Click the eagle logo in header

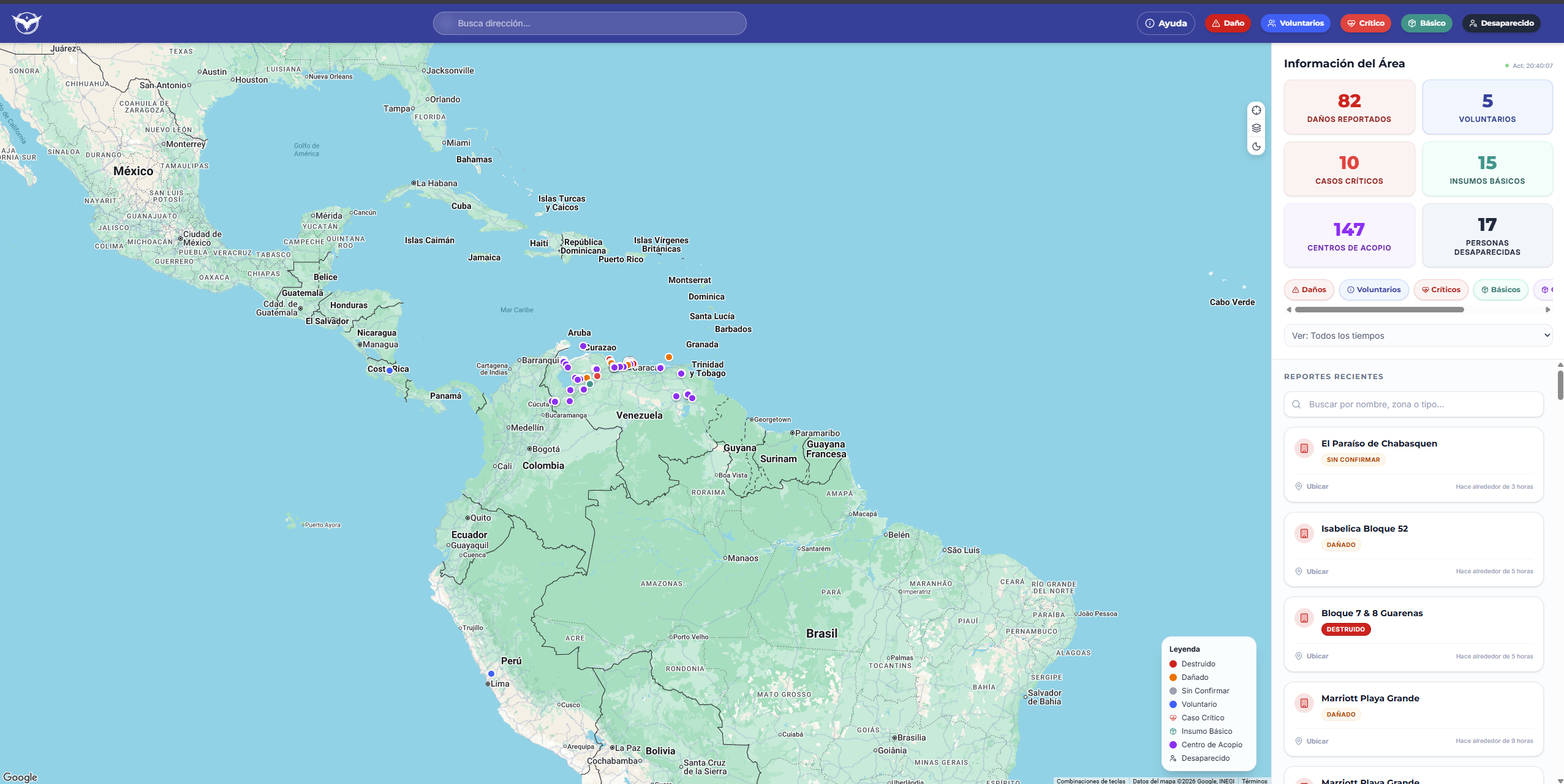pos(27,23)
